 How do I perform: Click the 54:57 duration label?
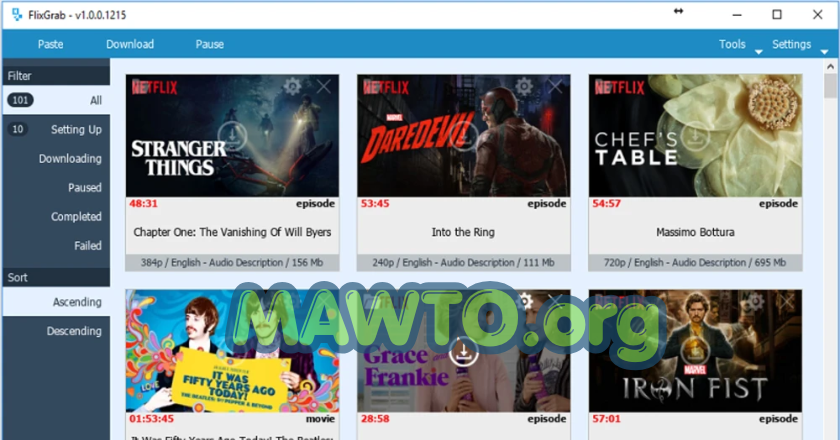tap(606, 204)
